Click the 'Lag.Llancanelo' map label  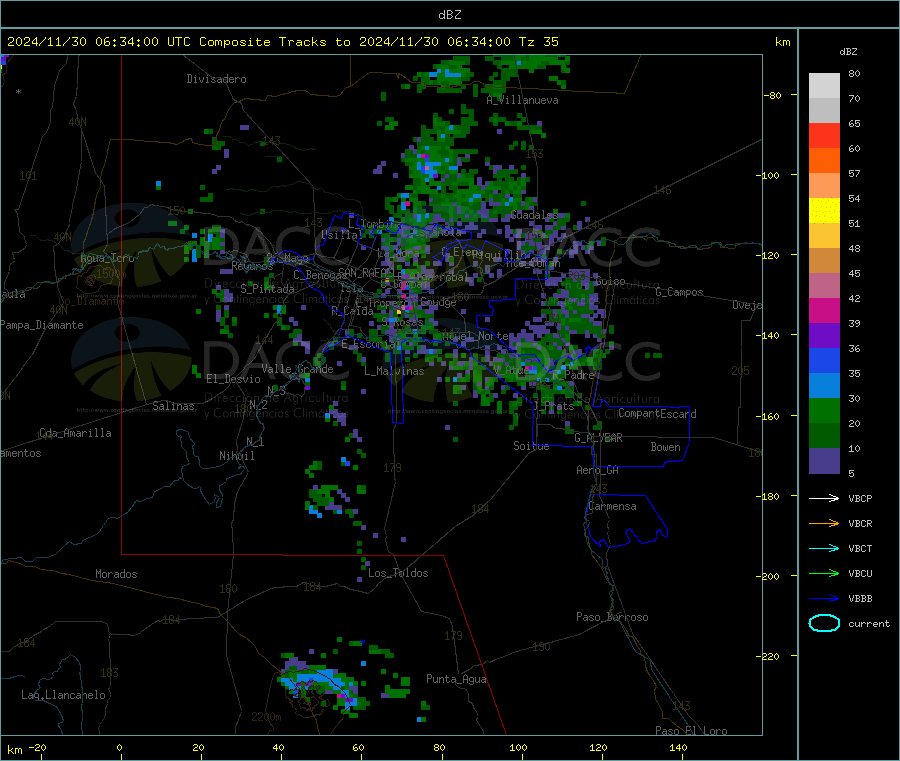click(x=63, y=695)
